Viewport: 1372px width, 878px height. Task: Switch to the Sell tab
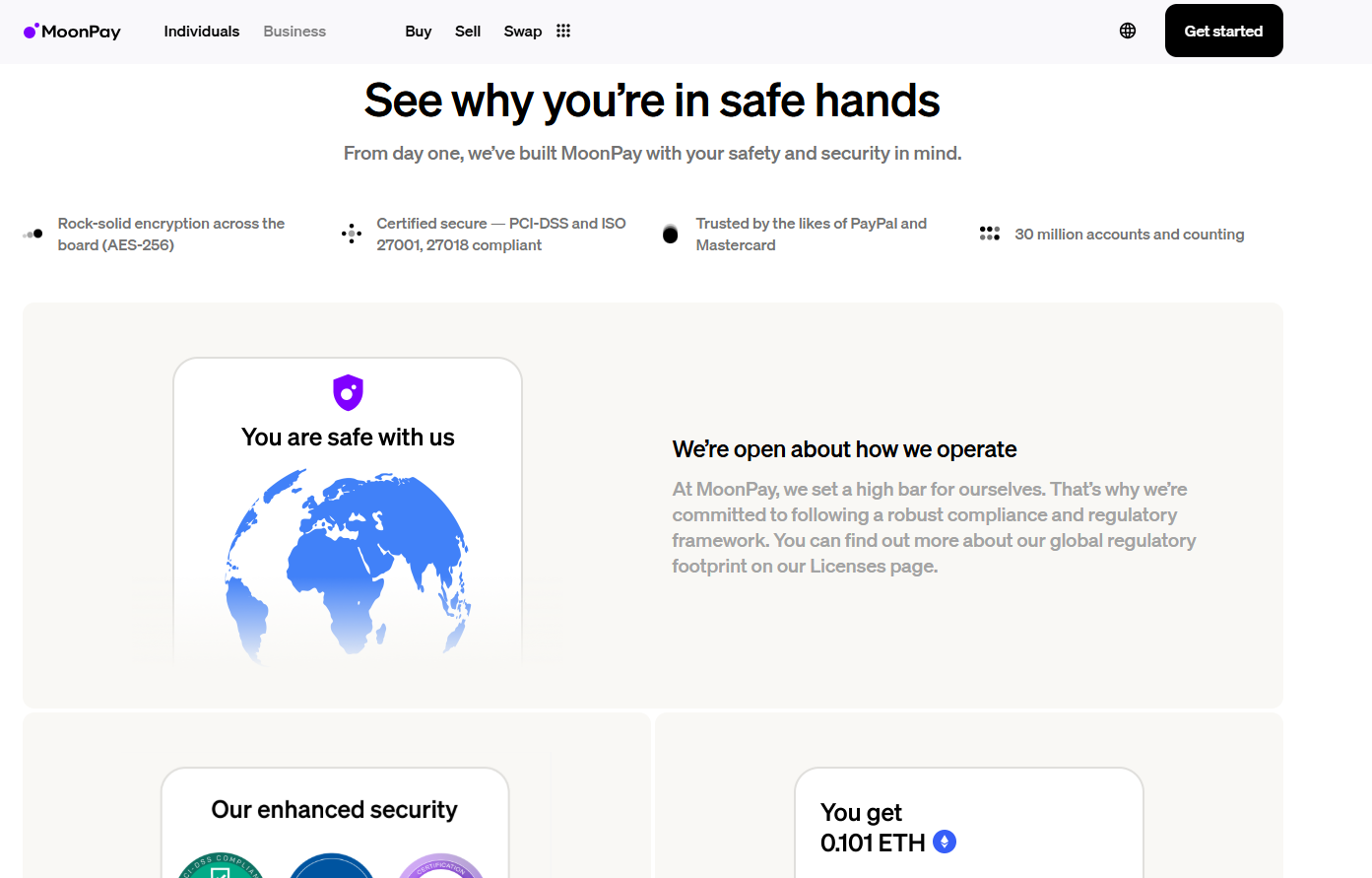pyautogui.click(x=468, y=31)
